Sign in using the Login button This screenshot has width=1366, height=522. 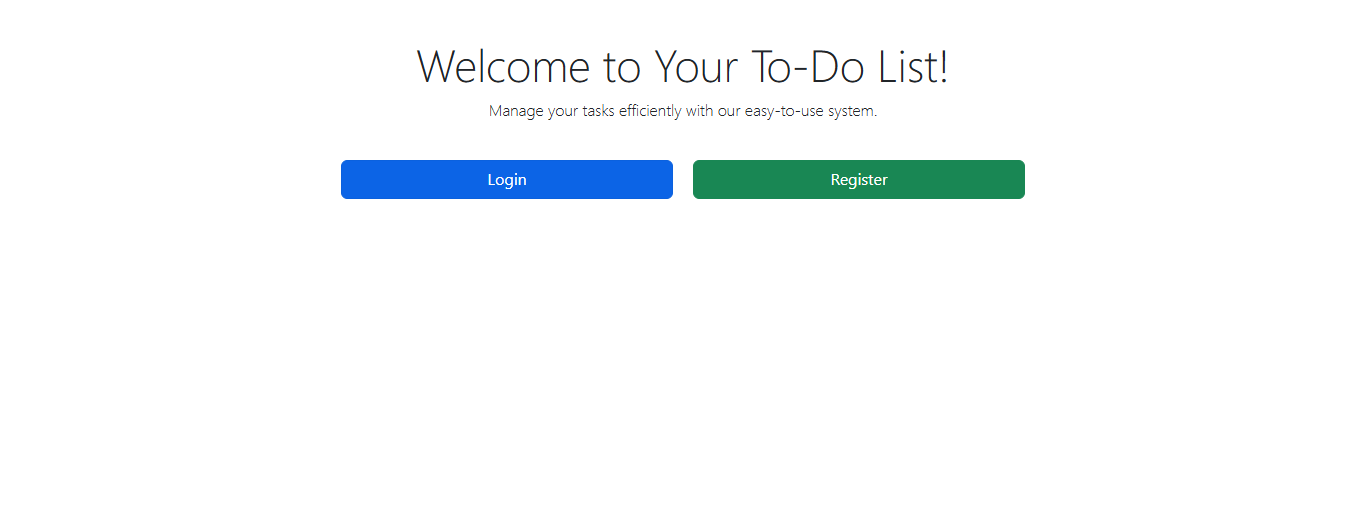coord(507,180)
